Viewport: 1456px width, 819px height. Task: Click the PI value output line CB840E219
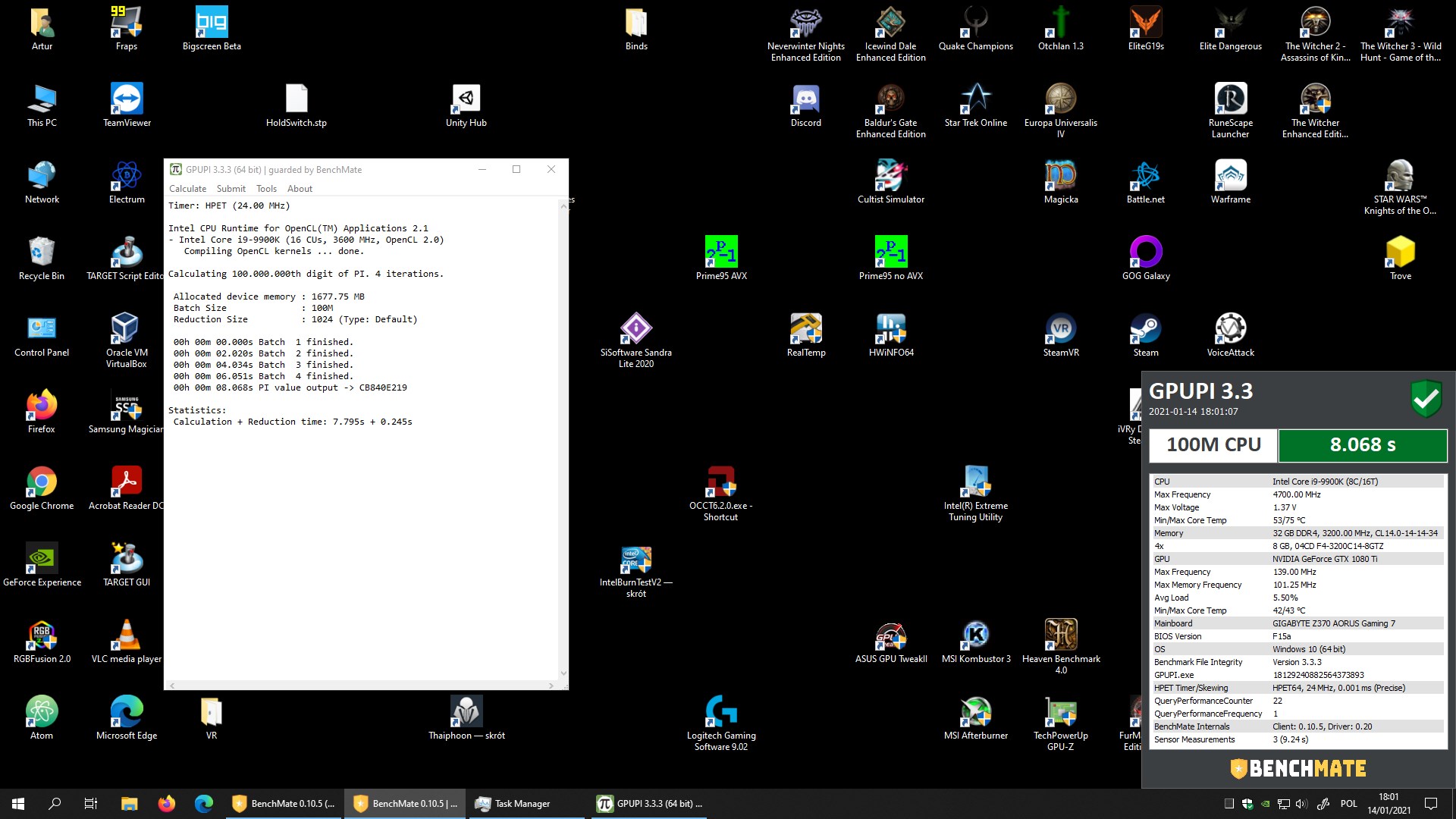click(290, 388)
